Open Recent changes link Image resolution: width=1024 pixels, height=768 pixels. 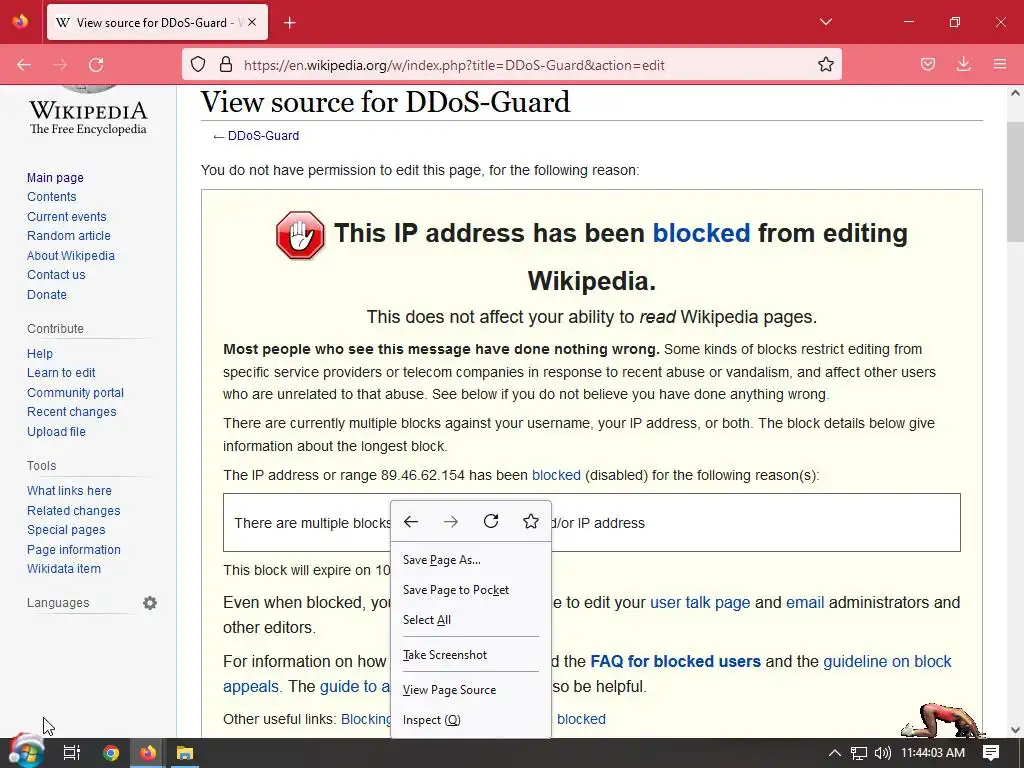coord(71,412)
